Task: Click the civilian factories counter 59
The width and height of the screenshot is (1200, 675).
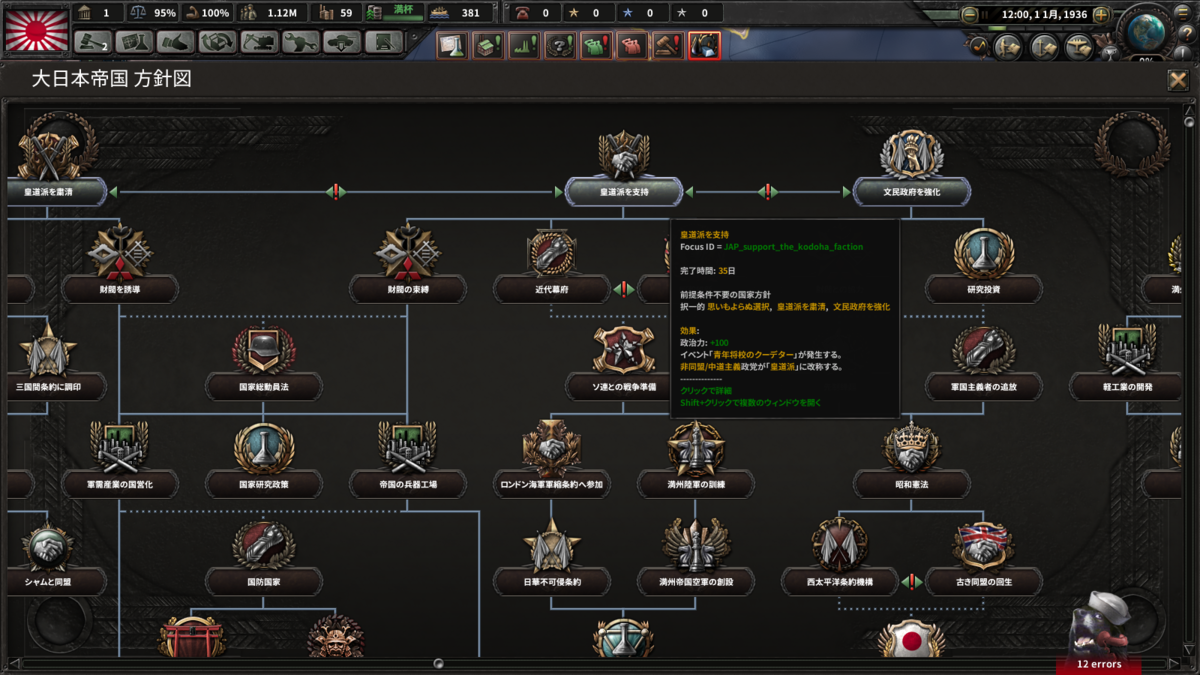Action: pyautogui.click(x=335, y=13)
